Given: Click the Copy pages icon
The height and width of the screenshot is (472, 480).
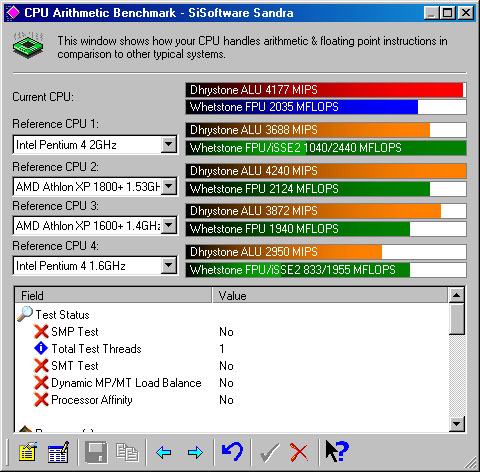Looking at the screenshot, I should coord(127,452).
